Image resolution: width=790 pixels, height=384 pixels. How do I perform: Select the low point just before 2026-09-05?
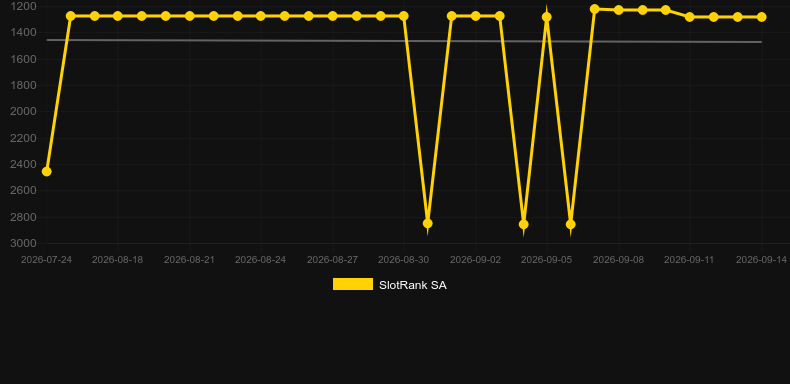coord(523,224)
